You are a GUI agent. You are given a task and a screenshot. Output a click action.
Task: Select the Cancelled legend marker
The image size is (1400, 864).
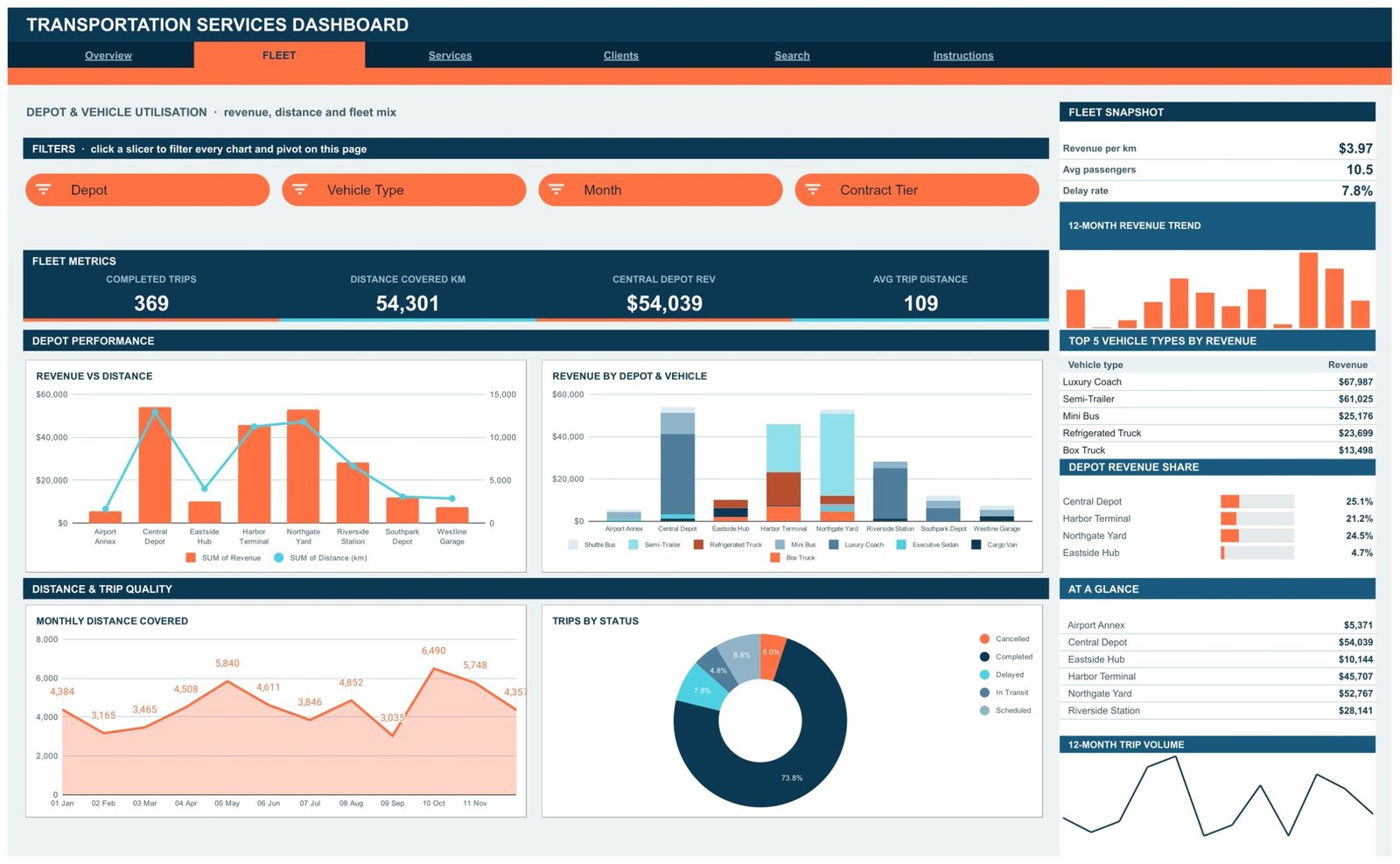[984, 639]
